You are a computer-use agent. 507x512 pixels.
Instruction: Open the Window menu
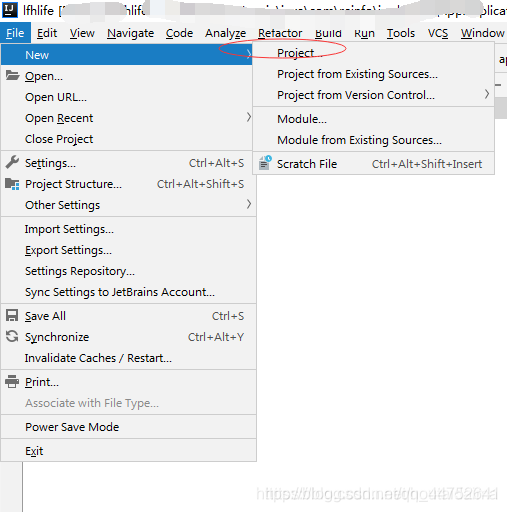pyautogui.click(x=482, y=33)
